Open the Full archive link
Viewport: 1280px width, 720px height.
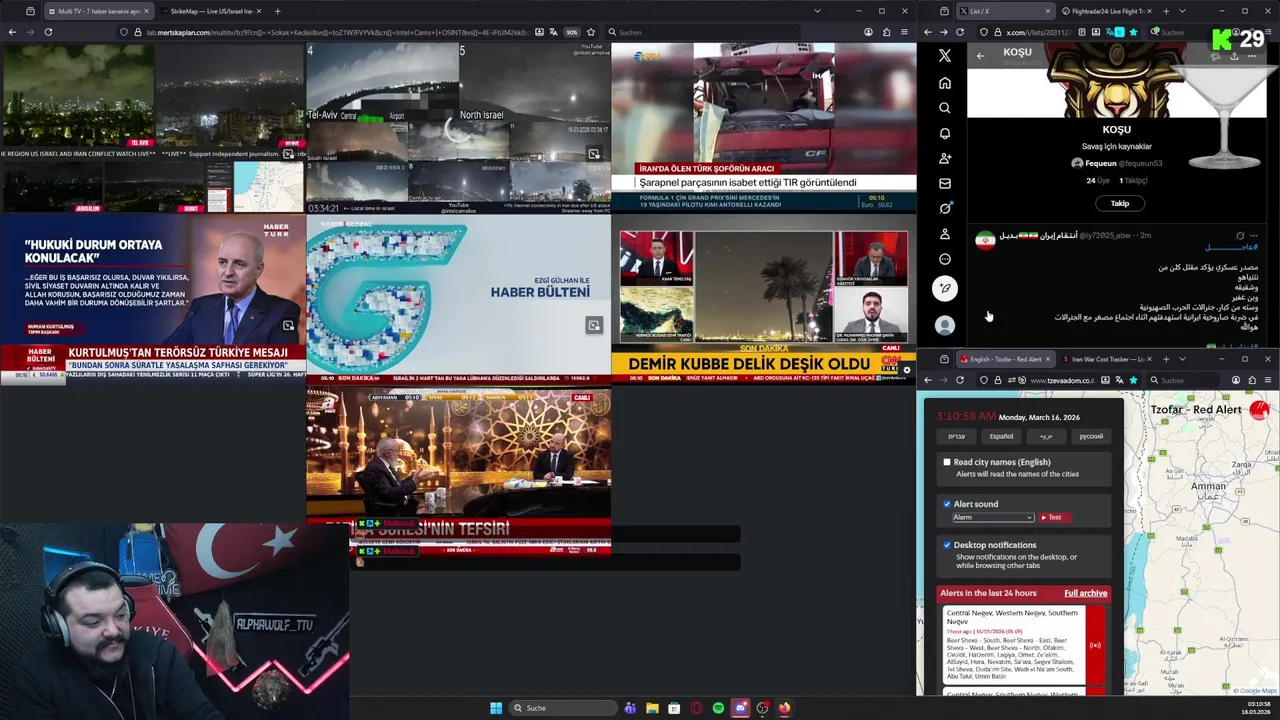tap(1085, 593)
